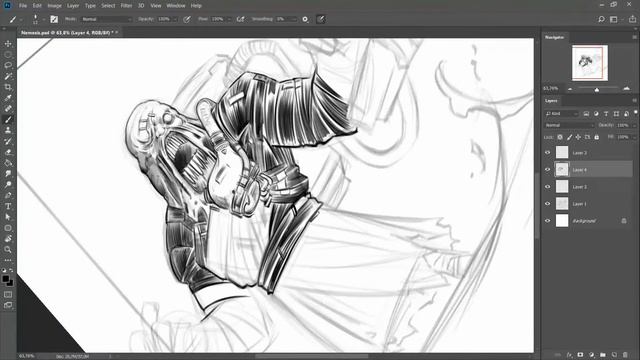This screenshot has width=640, height=360.
Task: Select the History Brush tool
Action: pos(8,141)
